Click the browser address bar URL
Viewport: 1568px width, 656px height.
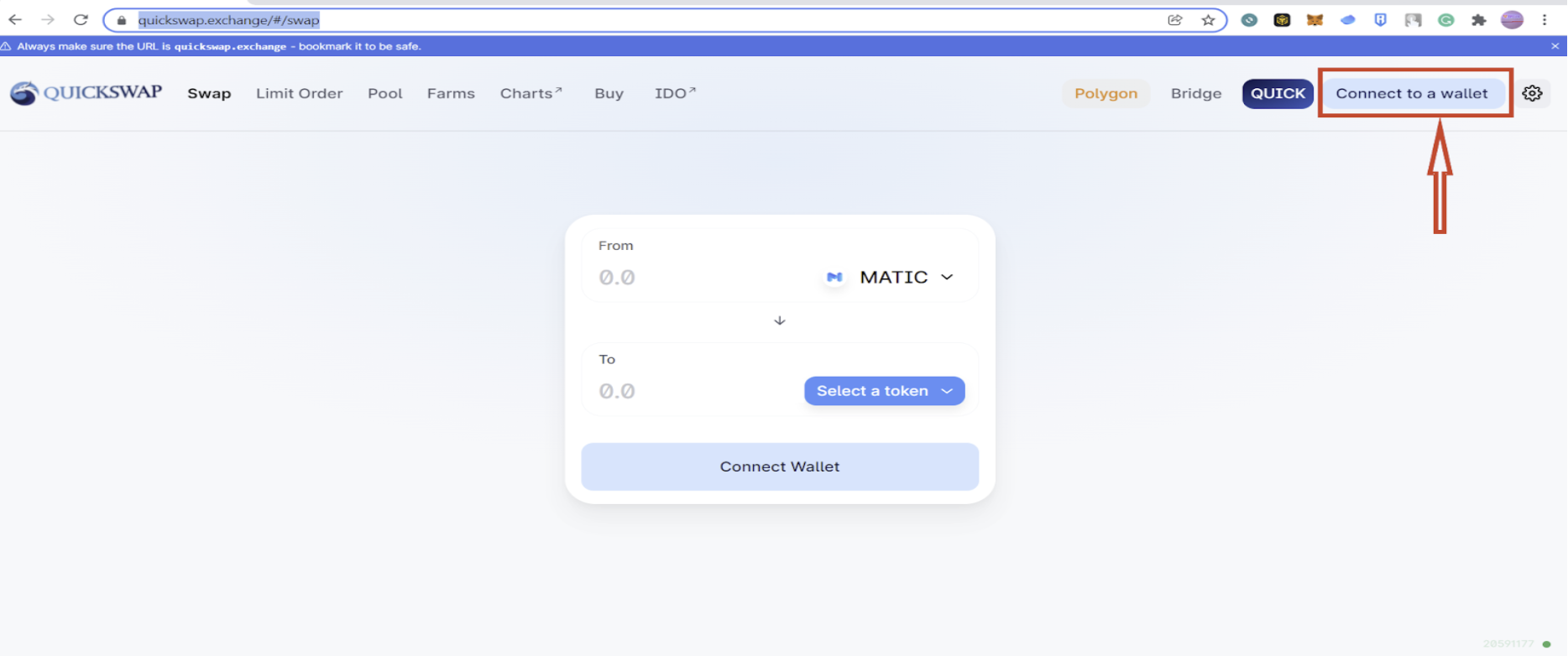click(x=229, y=20)
